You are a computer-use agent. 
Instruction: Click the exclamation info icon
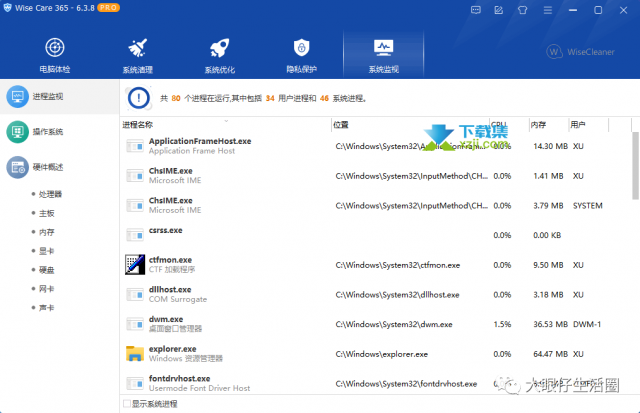pos(139,98)
